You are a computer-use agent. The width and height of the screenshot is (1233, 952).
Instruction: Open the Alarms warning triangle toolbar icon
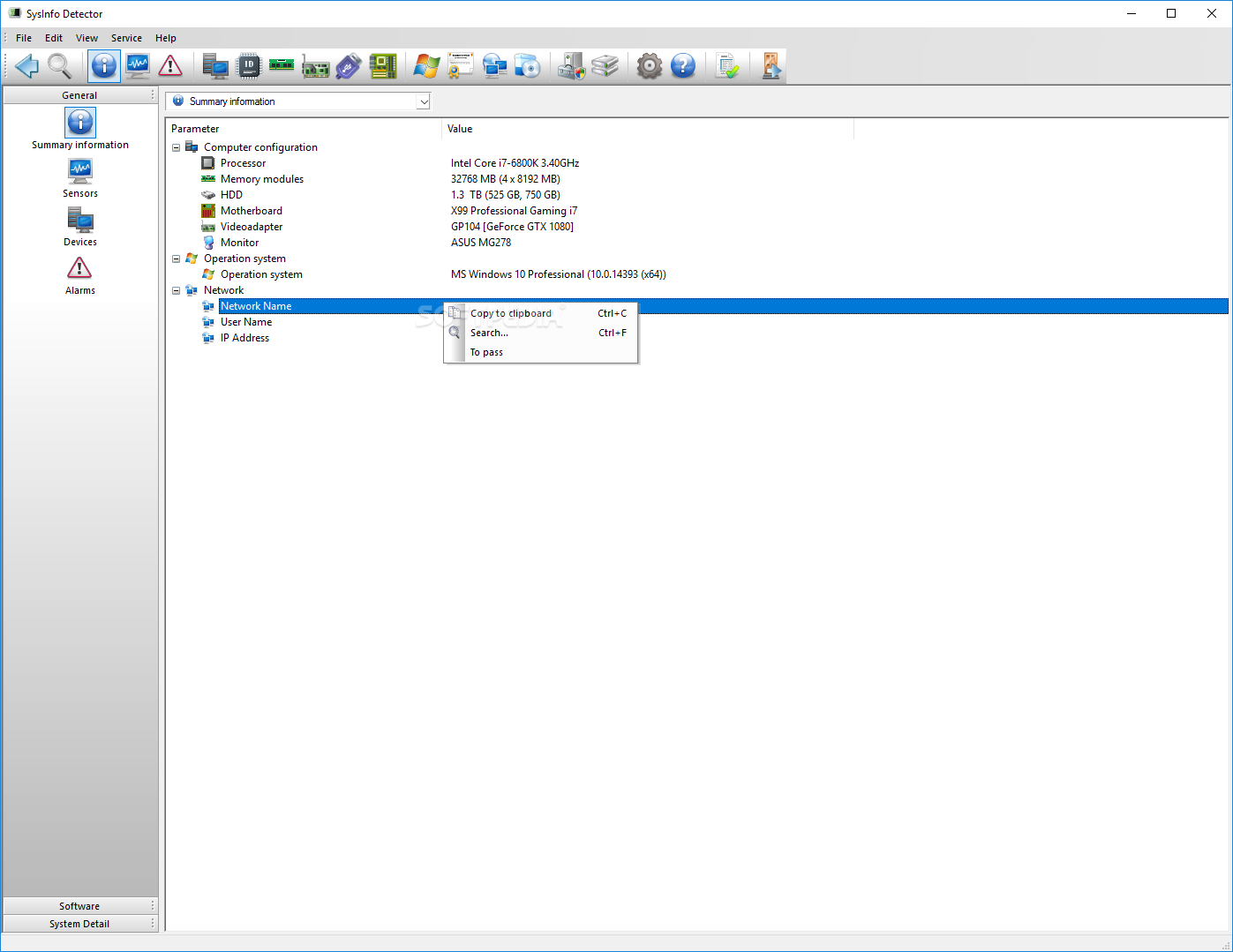(x=170, y=66)
